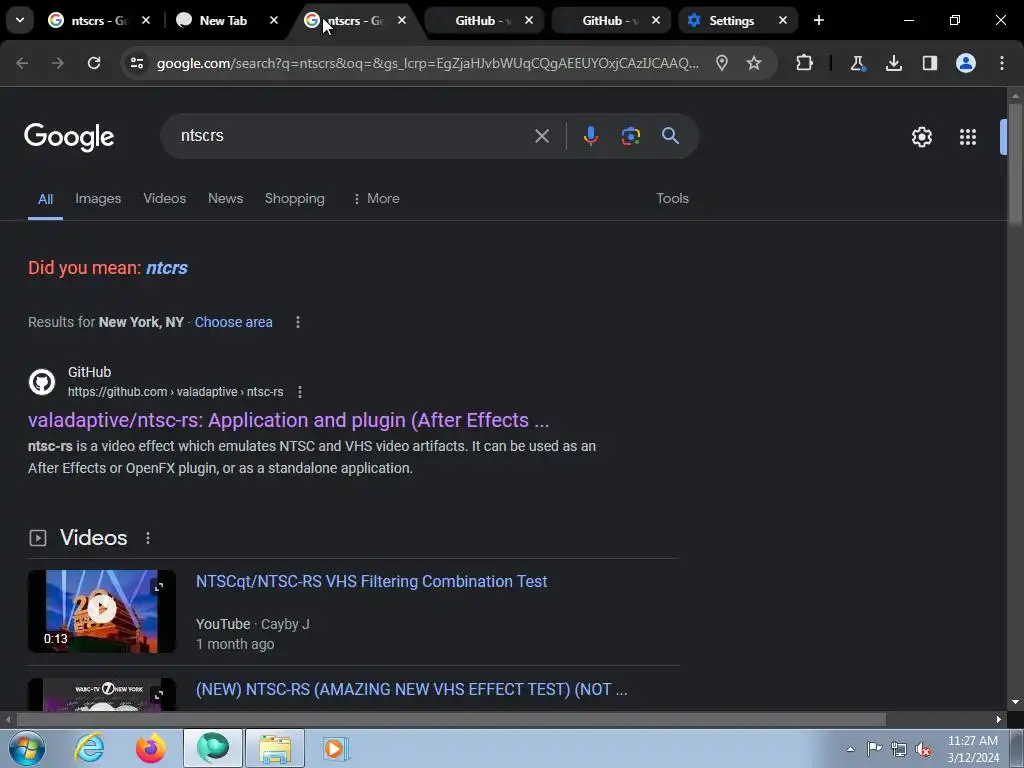The image size is (1024, 768).
Task: Select the All results tab
Action: coord(45,199)
